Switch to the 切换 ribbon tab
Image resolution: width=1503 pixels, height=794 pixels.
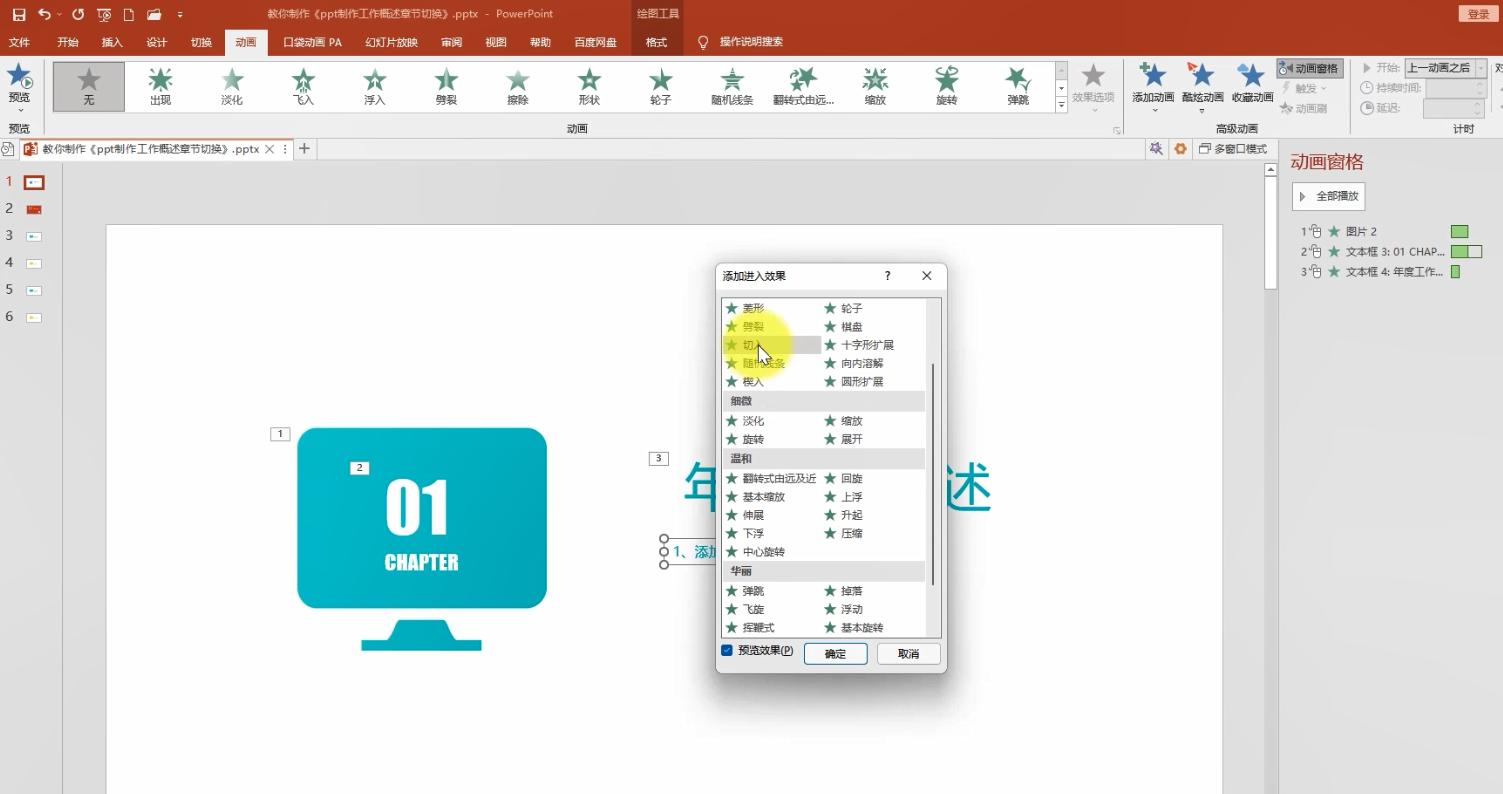(201, 42)
